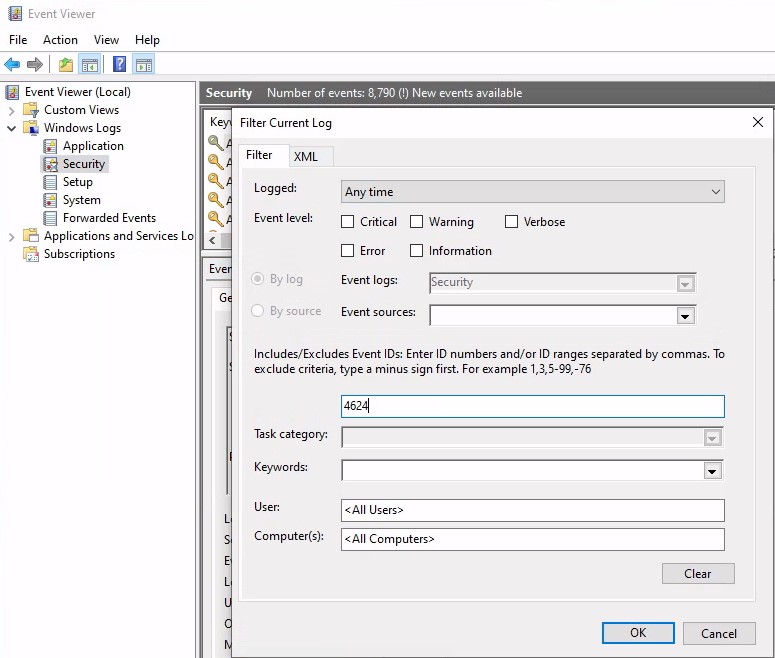Click Applications and Services Logs folder icon
The height and width of the screenshot is (658, 775).
[x=31, y=235]
